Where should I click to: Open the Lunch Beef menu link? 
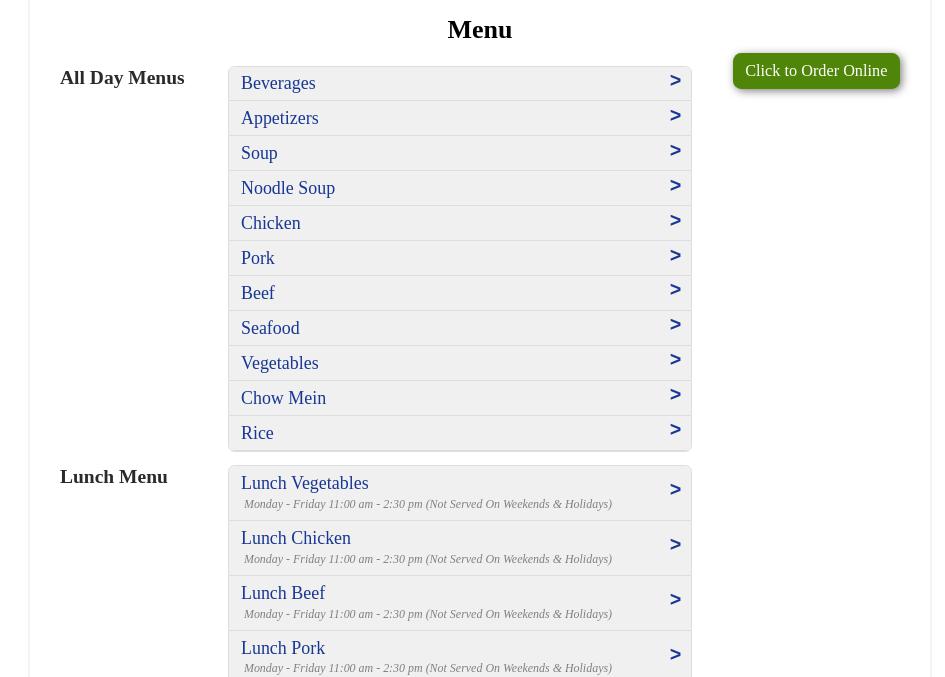tap(283, 593)
